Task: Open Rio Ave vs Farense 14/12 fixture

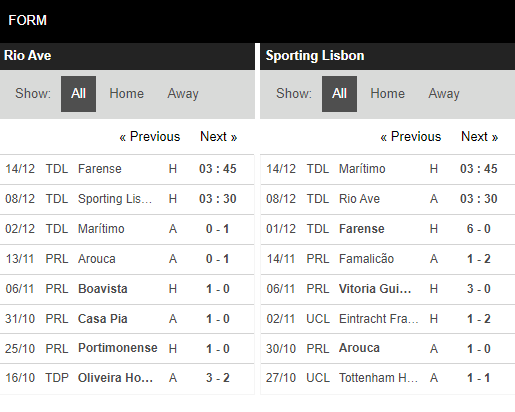Action: point(127,169)
